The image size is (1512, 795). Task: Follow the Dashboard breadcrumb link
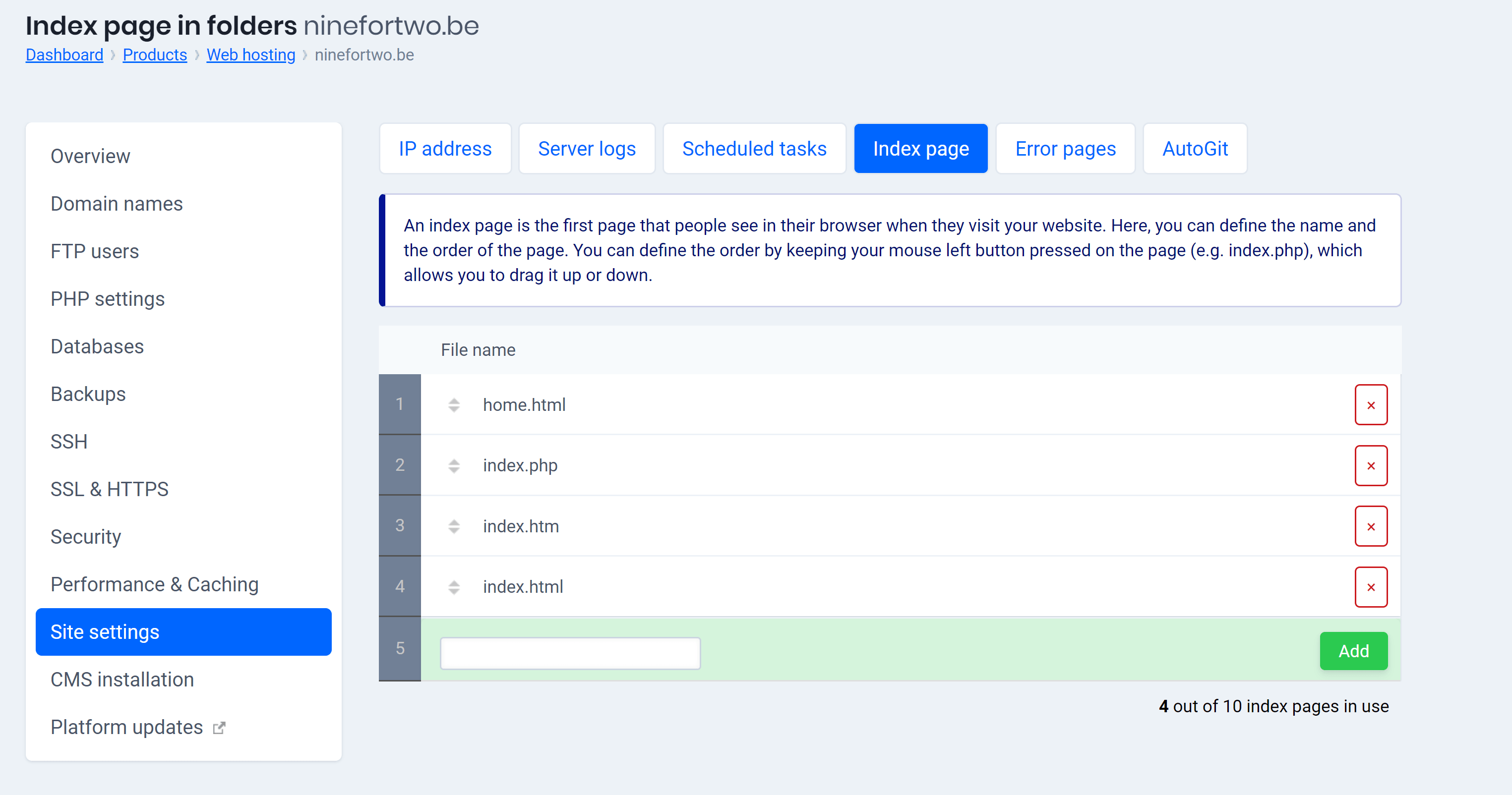[x=64, y=55]
